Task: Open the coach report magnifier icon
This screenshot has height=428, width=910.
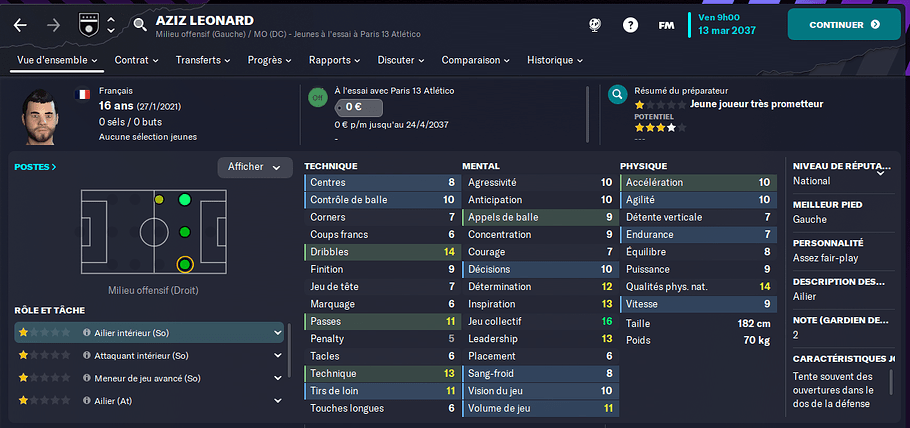Action: pyautogui.click(x=618, y=94)
